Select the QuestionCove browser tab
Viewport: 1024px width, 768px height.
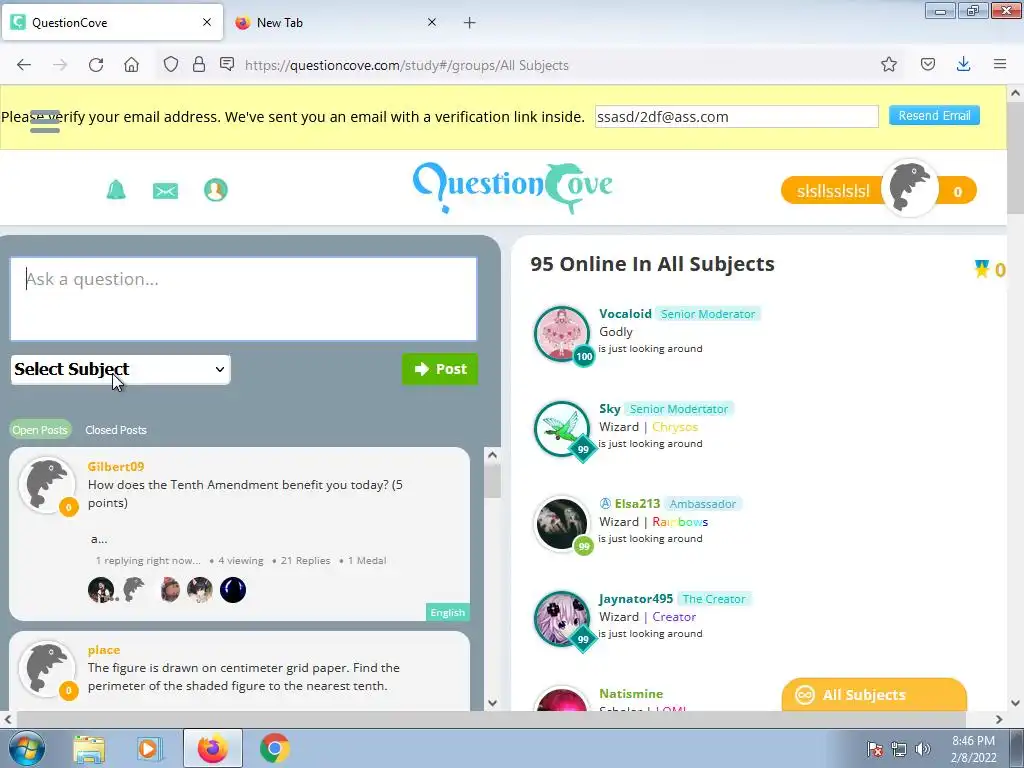(112, 22)
